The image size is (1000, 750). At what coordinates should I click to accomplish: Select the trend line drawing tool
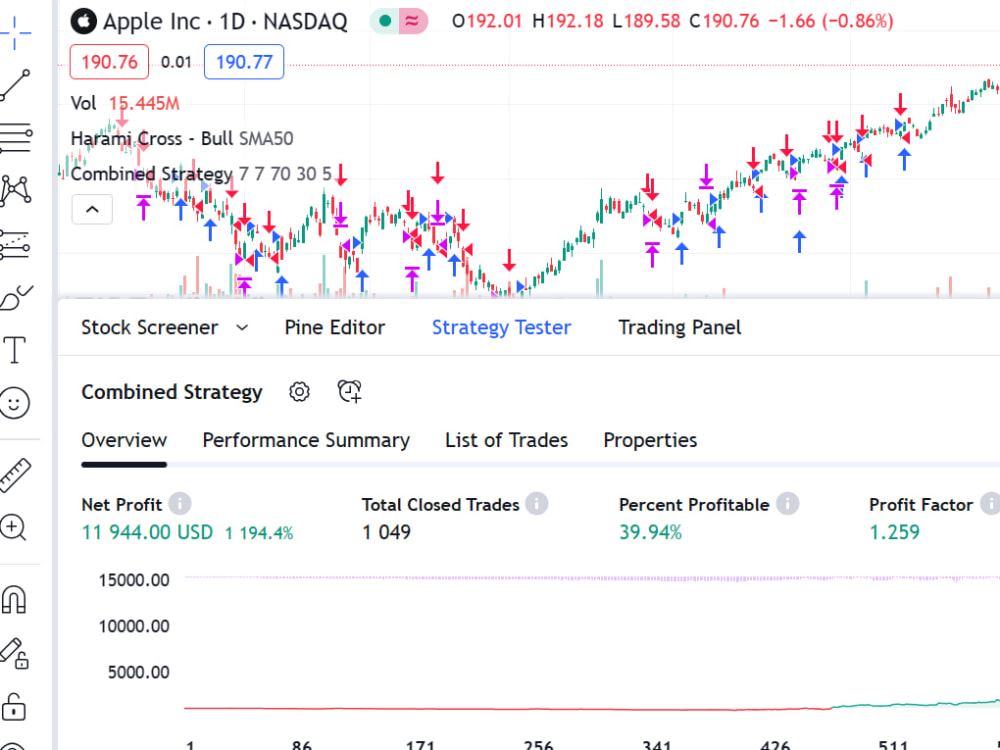click(x=15, y=85)
